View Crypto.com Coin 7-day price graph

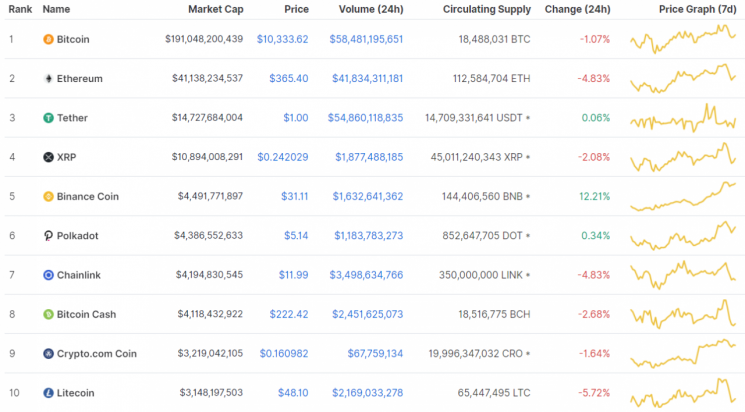click(x=683, y=354)
